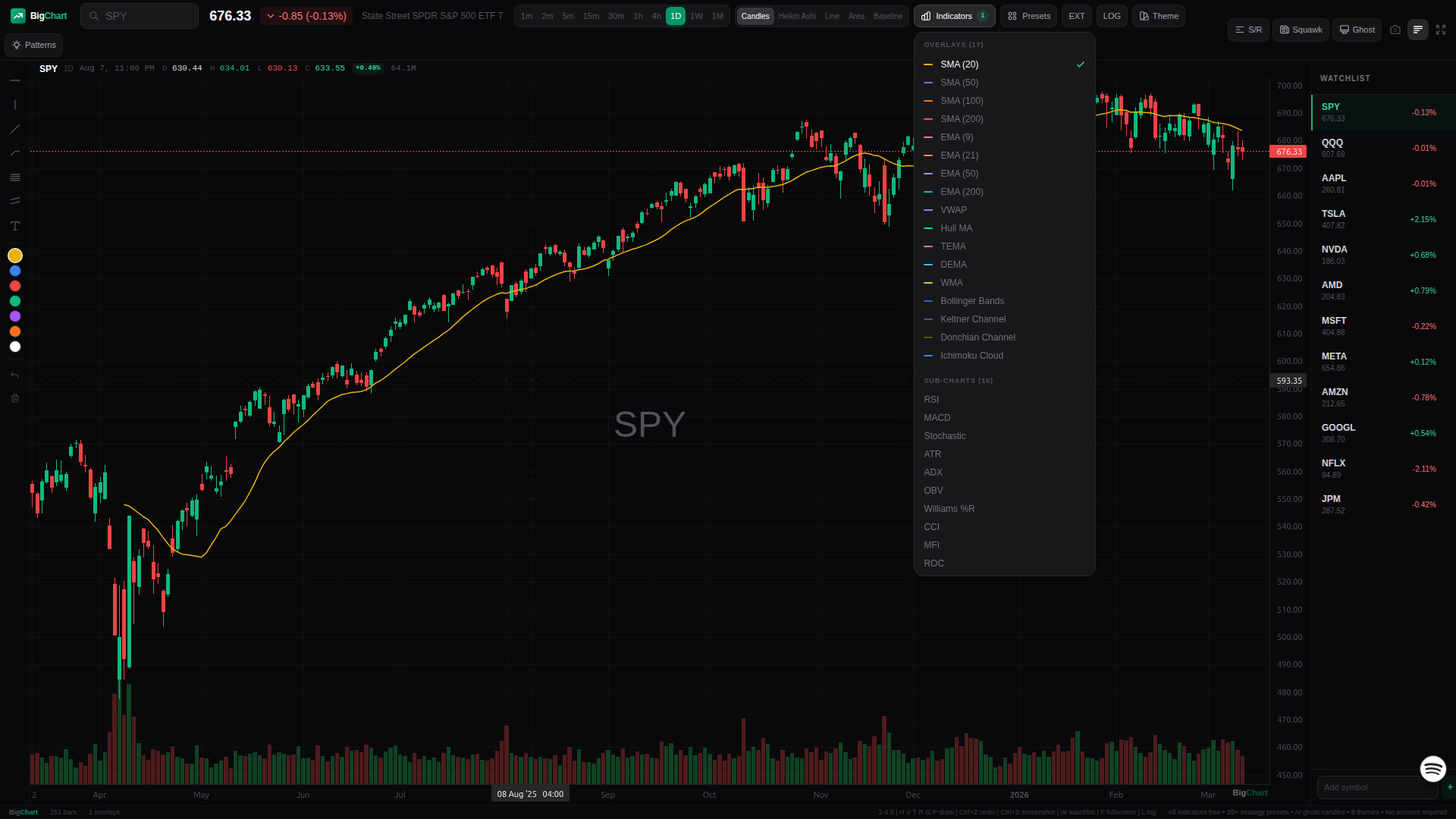The width and height of the screenshot is (1456, 819).
Task: Open the Presets menu
Action: [1028, 15]
